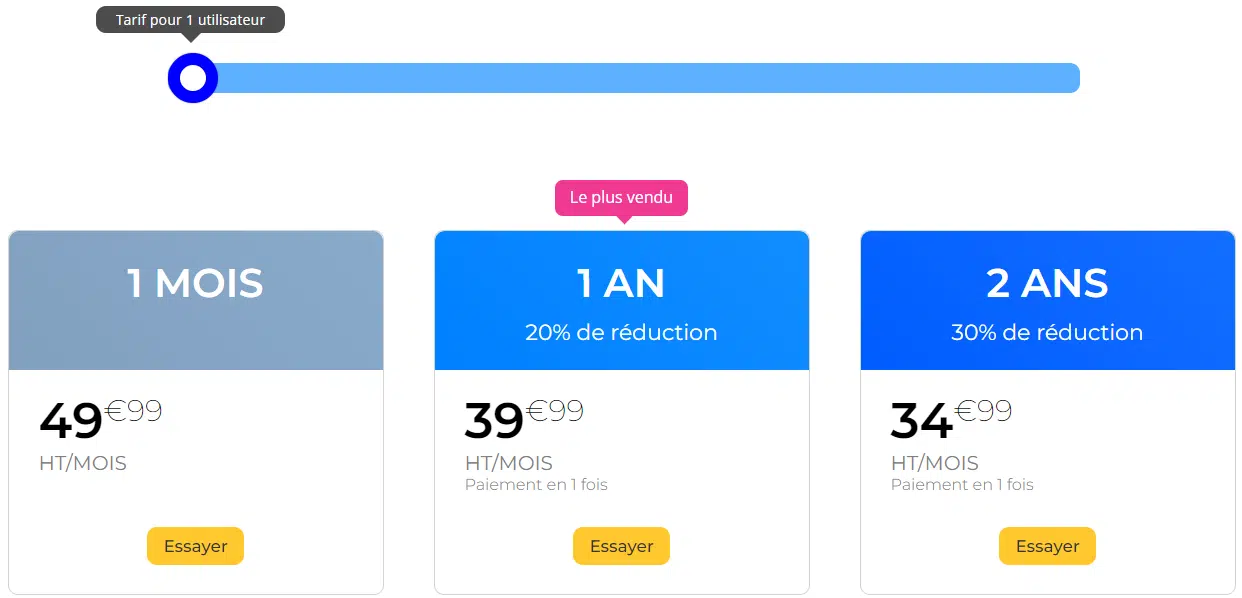Click the 49€99 price
1242x598 pixels.
click(100, 420)
